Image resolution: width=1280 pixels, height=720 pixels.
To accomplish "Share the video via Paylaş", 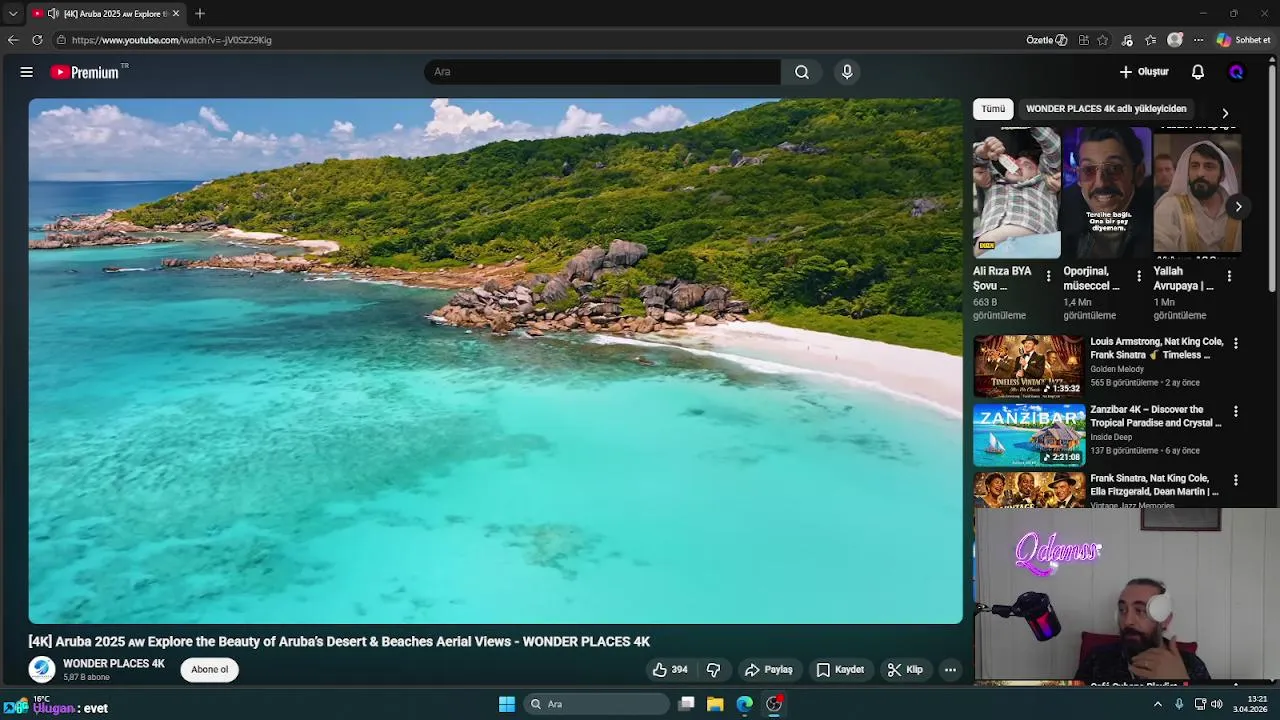I will click(768, 670).
